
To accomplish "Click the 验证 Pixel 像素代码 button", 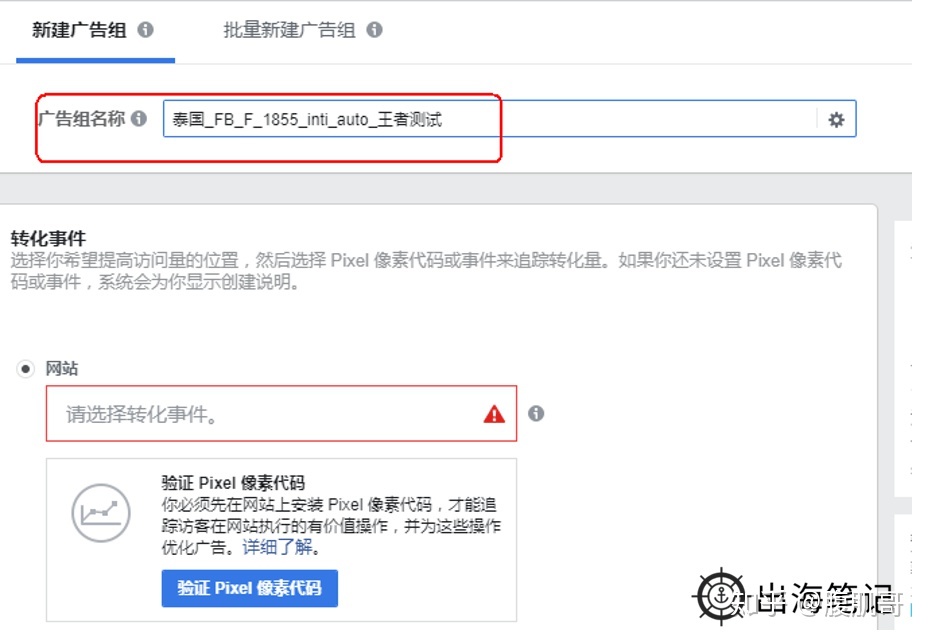I will (x=250, y=589).
